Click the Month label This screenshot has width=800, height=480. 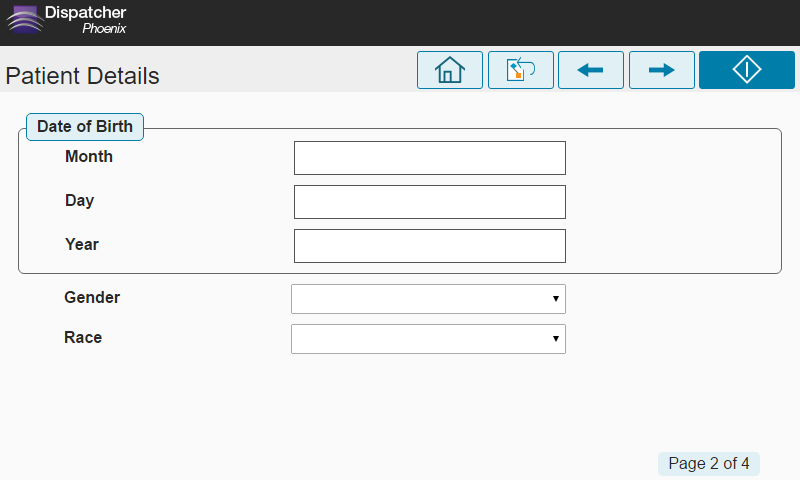(89, 156)
